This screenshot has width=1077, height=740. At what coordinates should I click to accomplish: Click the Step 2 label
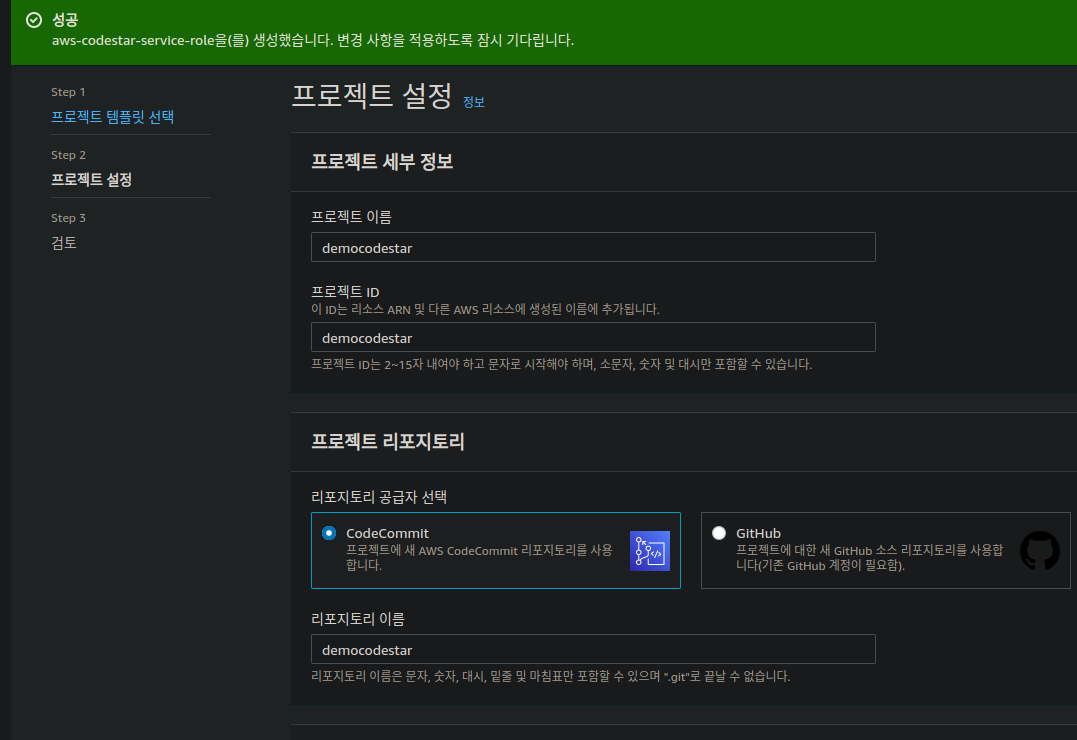tap(68, 155)
